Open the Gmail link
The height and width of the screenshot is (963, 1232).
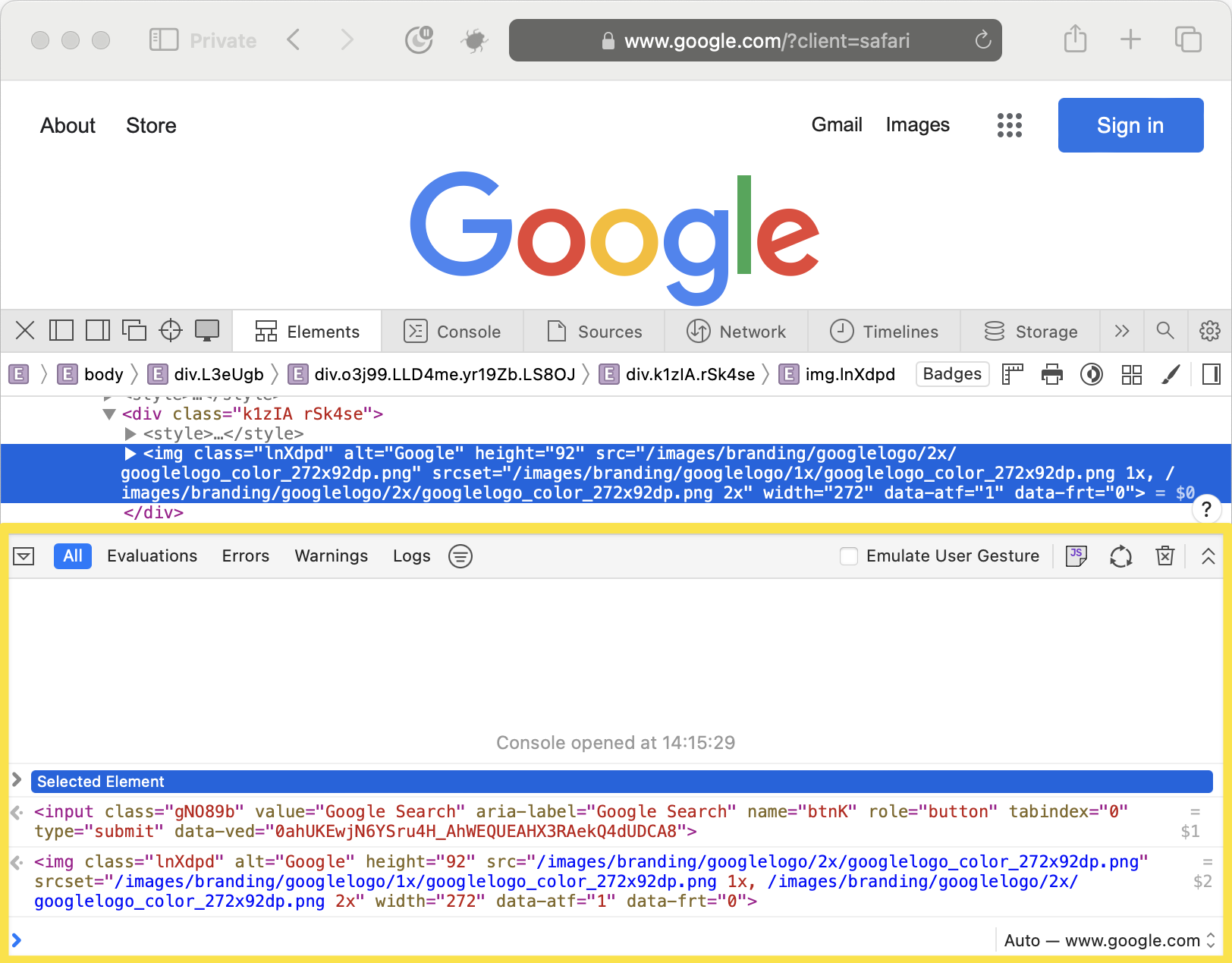tap(837, 124)
